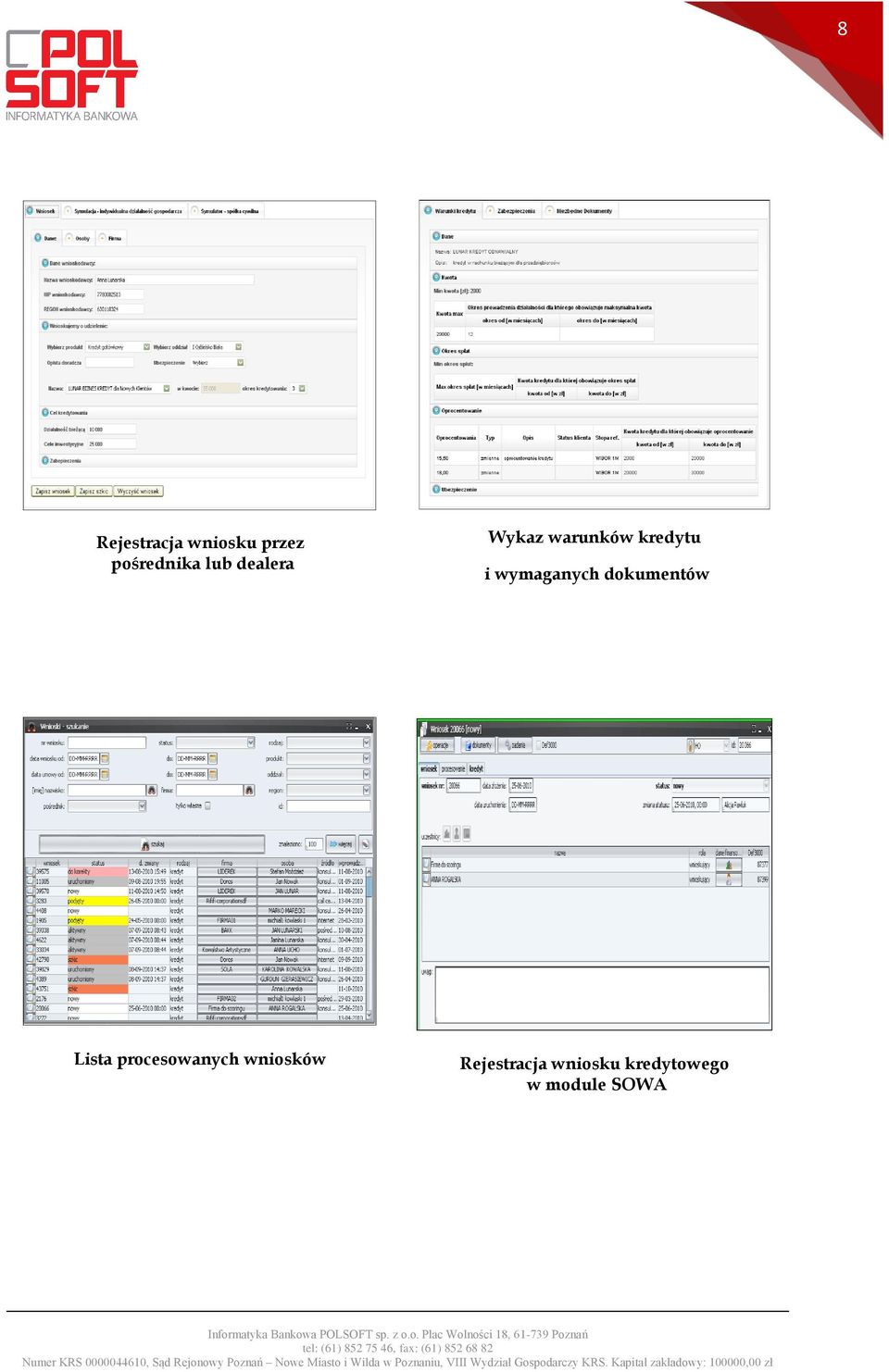
Task: Open the Niezbędne Dokumenty tab
Action: point(579,211)
